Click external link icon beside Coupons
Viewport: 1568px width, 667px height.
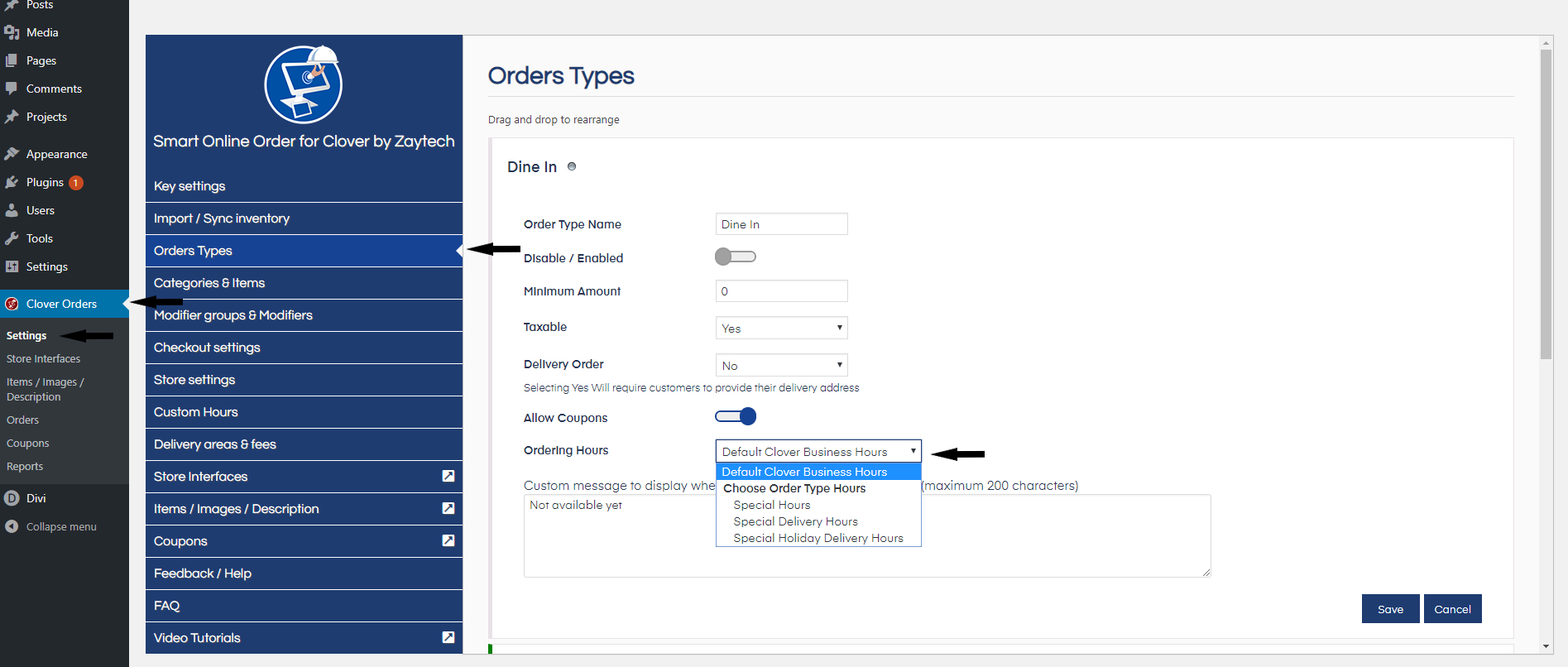click(x=448, y=540)
